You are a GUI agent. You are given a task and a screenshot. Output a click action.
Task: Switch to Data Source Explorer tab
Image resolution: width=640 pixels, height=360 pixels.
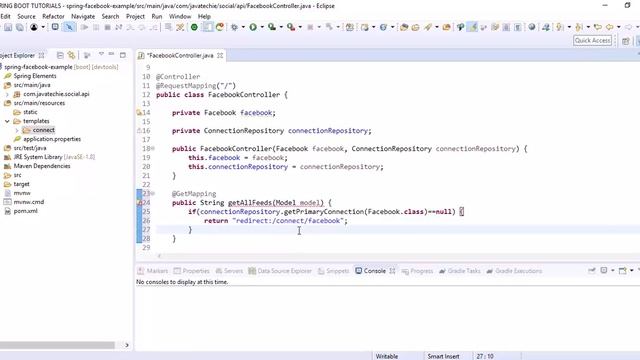[280, 271]
